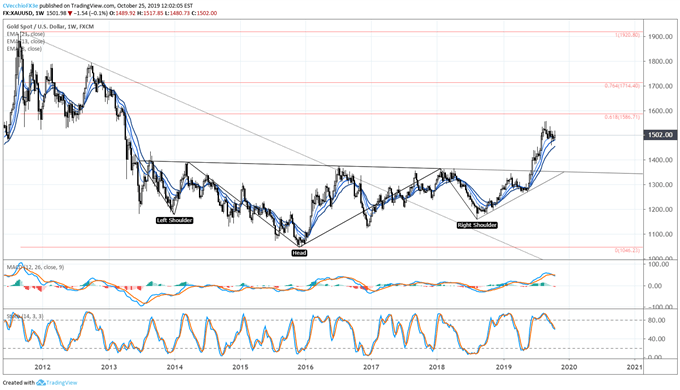Click the 2019 label on the time axis
680x390 pixels.
[503, 367]
